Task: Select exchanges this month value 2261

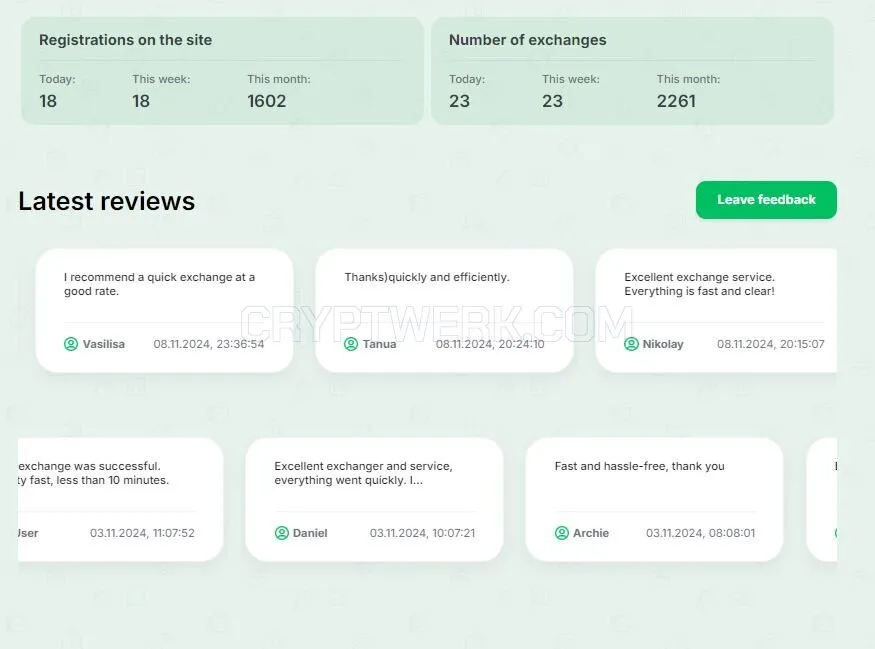Action: tap(676, 101)
